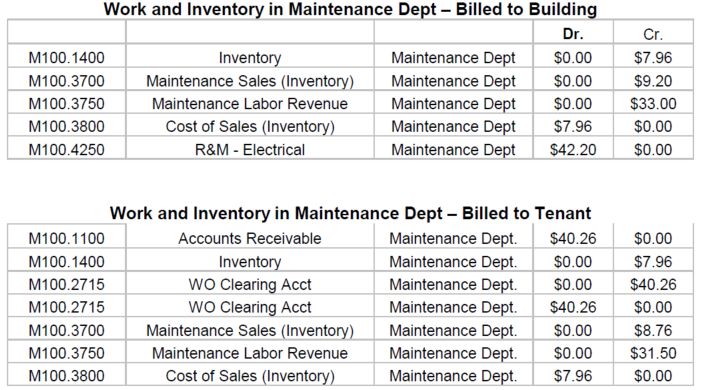Click the $42.20 debit amount
This screenshot has height=390, width=702.
click(573, 150)
